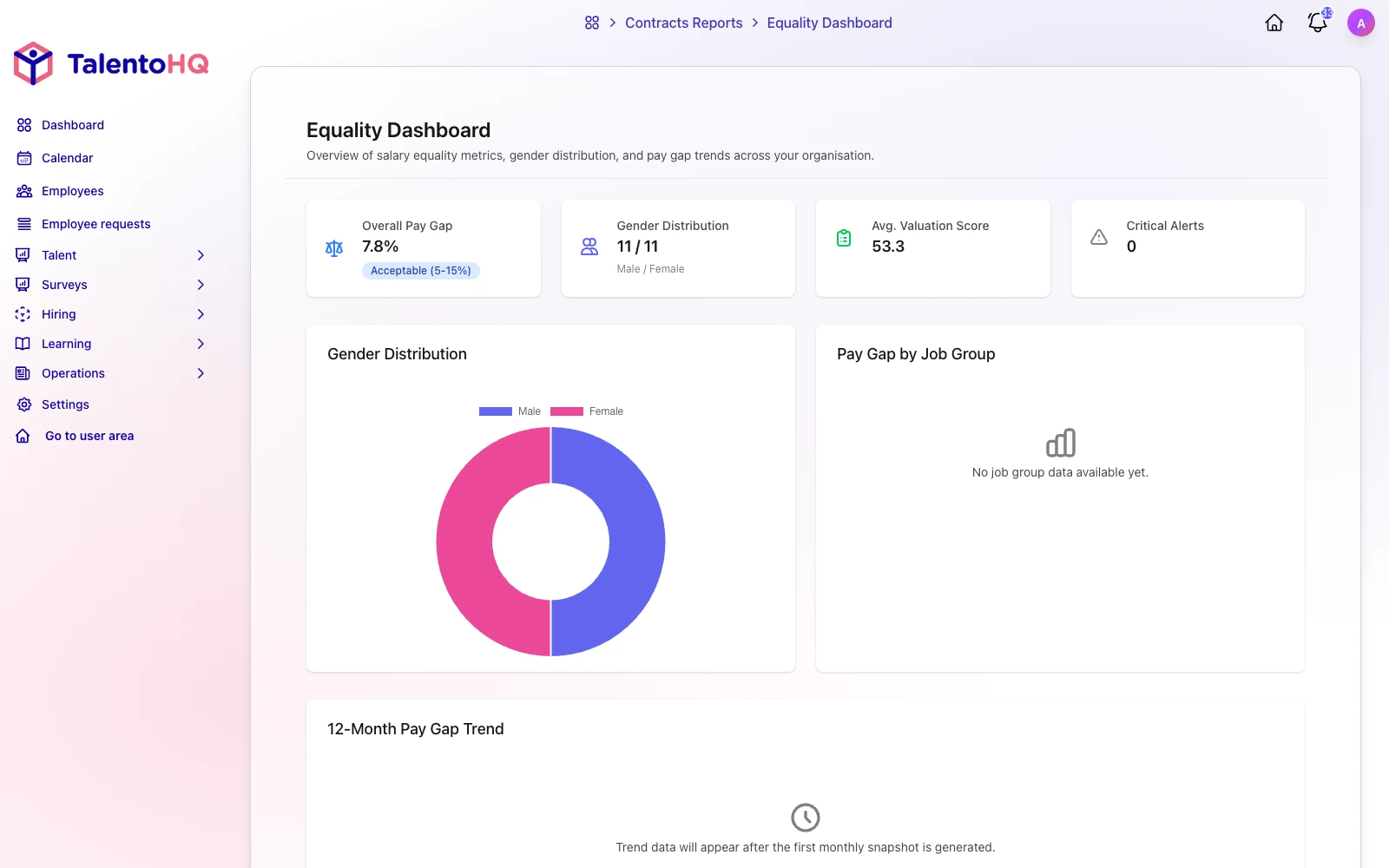
Task: Click the bar chart icon in Pay Gap by Job Group
Action: coord(1061,443)
